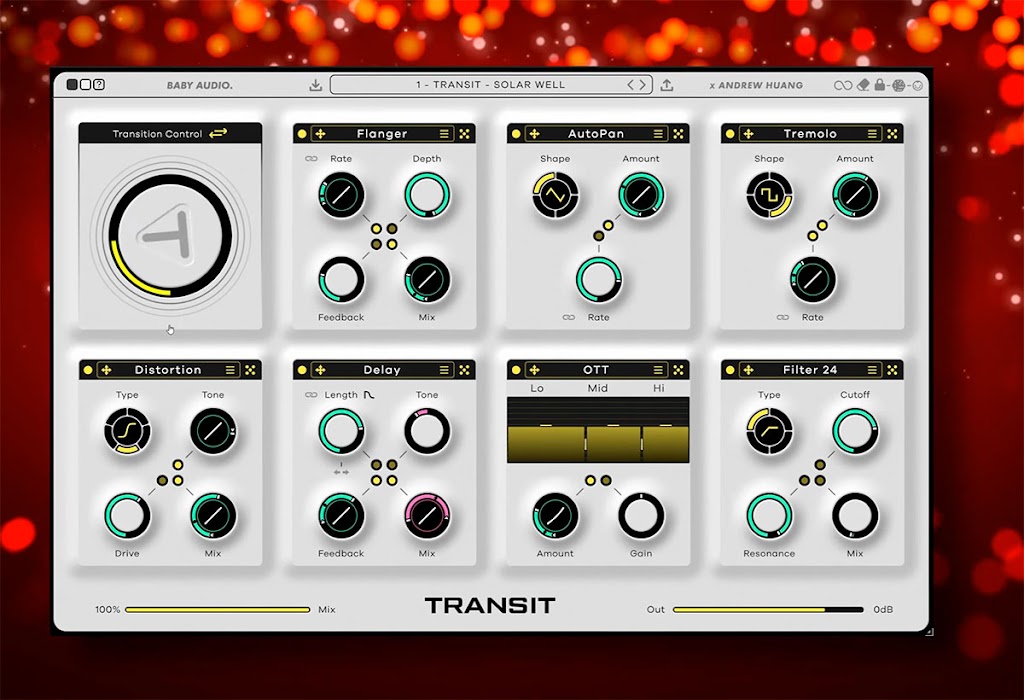Image resolution: width=1024 pixels, height=700 pixels.
Task: Toggle the Filter 24 module power dot
Action: 730,370
